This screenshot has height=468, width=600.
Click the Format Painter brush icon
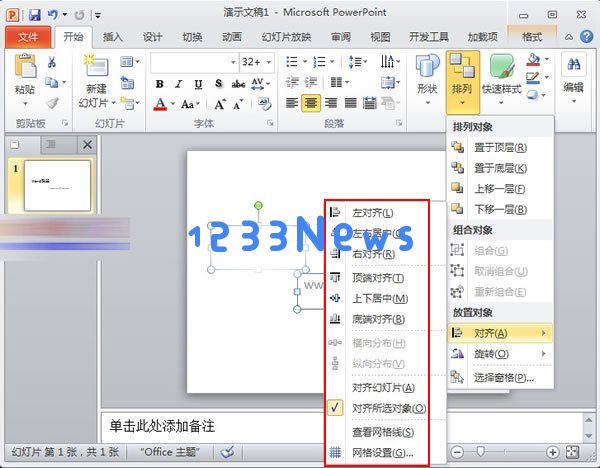point(52,103)
